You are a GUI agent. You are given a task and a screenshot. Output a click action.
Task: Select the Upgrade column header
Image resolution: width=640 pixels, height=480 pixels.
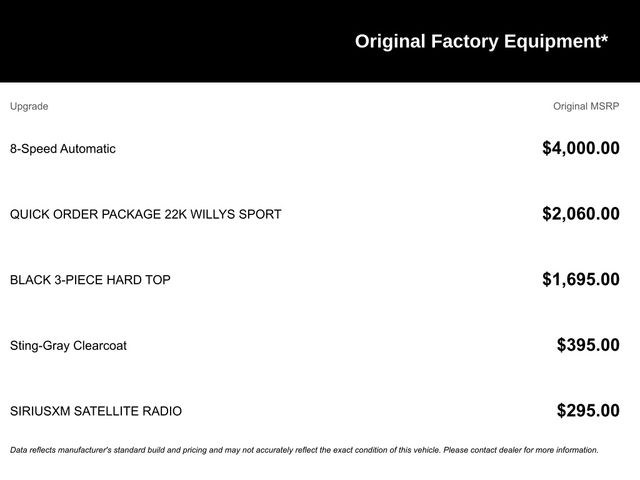click(x=29, y=106)
